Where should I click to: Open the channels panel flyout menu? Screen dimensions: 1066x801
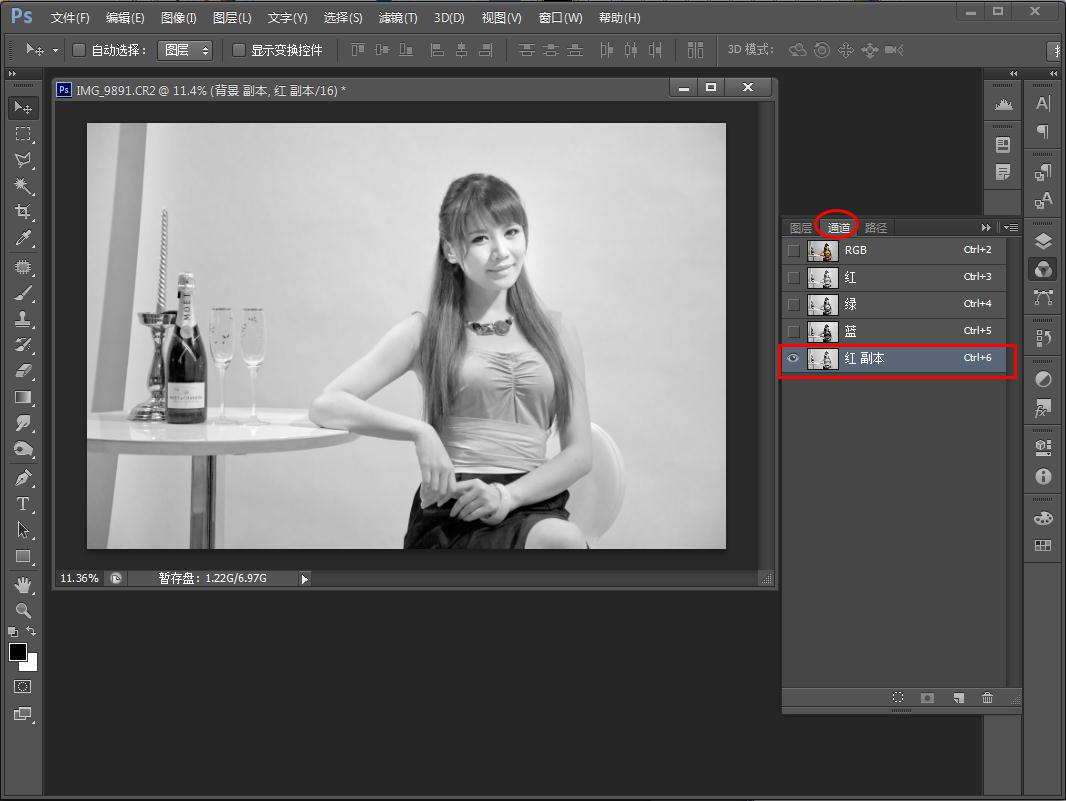[1011, 228]
